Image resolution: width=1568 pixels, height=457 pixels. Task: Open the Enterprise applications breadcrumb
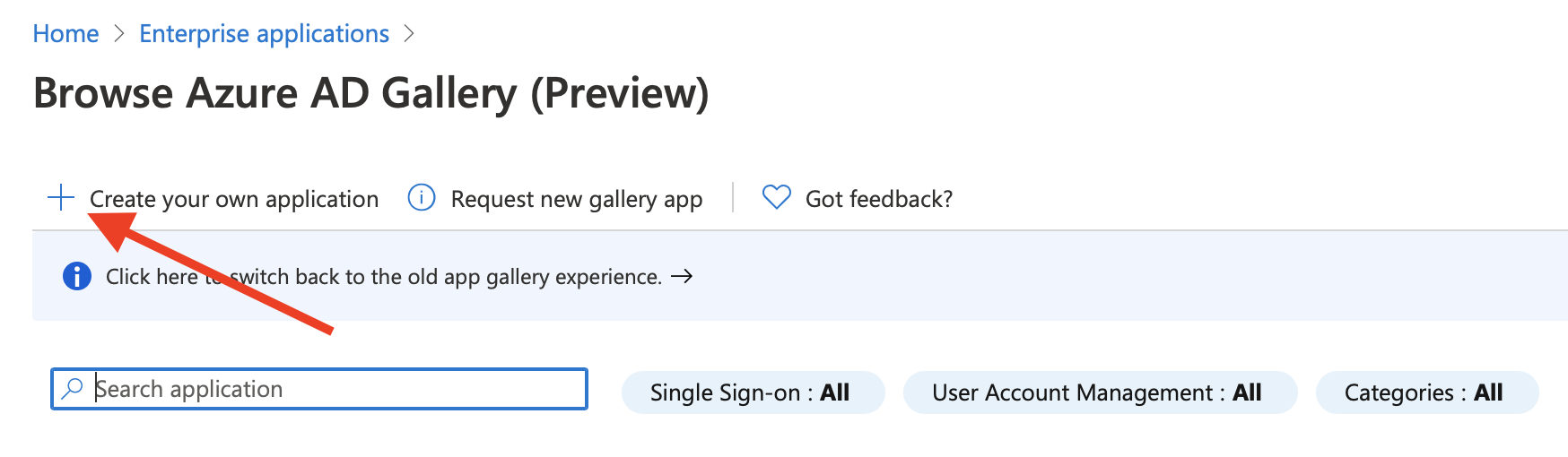coord(264,34)
